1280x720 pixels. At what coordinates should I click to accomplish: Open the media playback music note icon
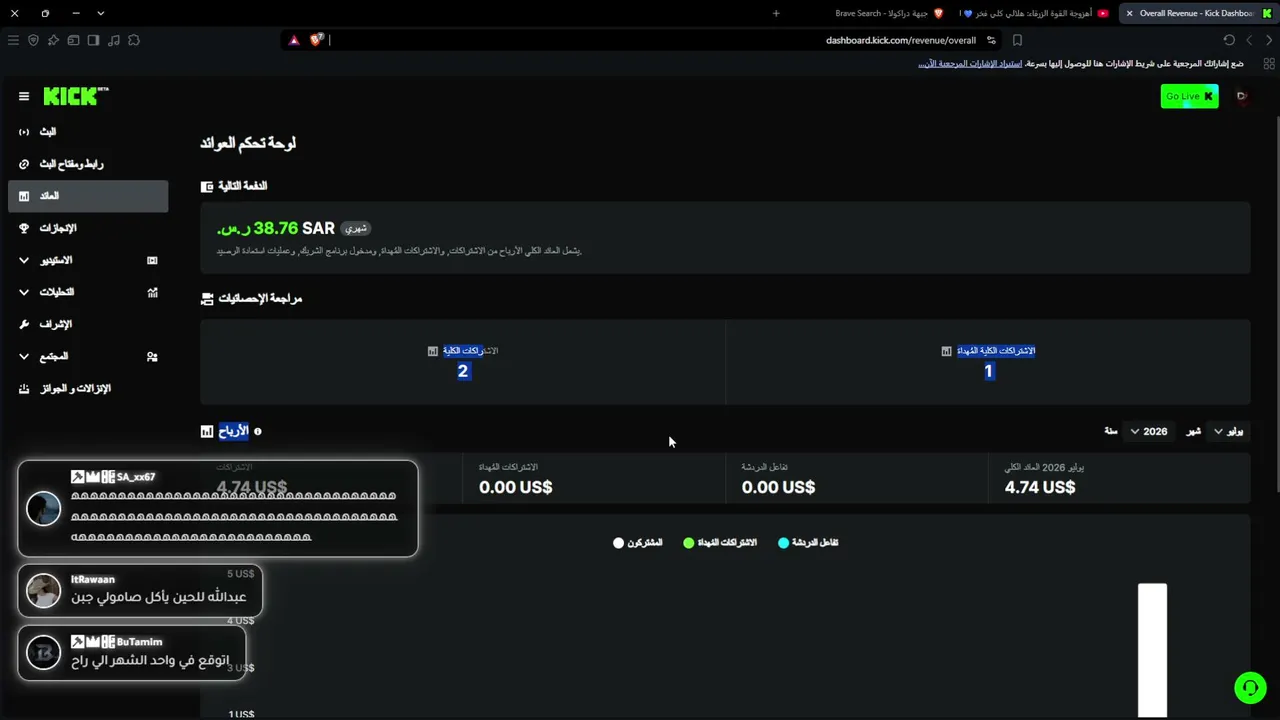(113, 40)
